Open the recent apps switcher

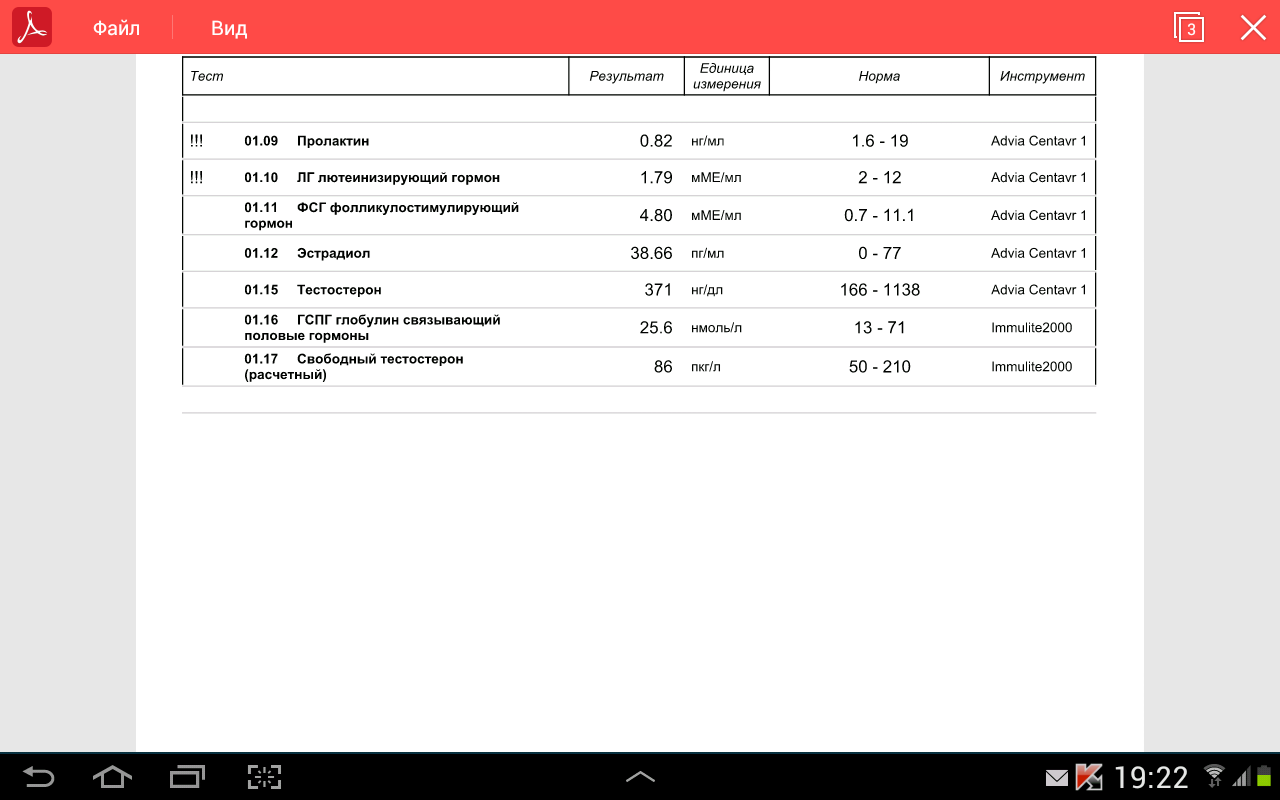(187, 777)
